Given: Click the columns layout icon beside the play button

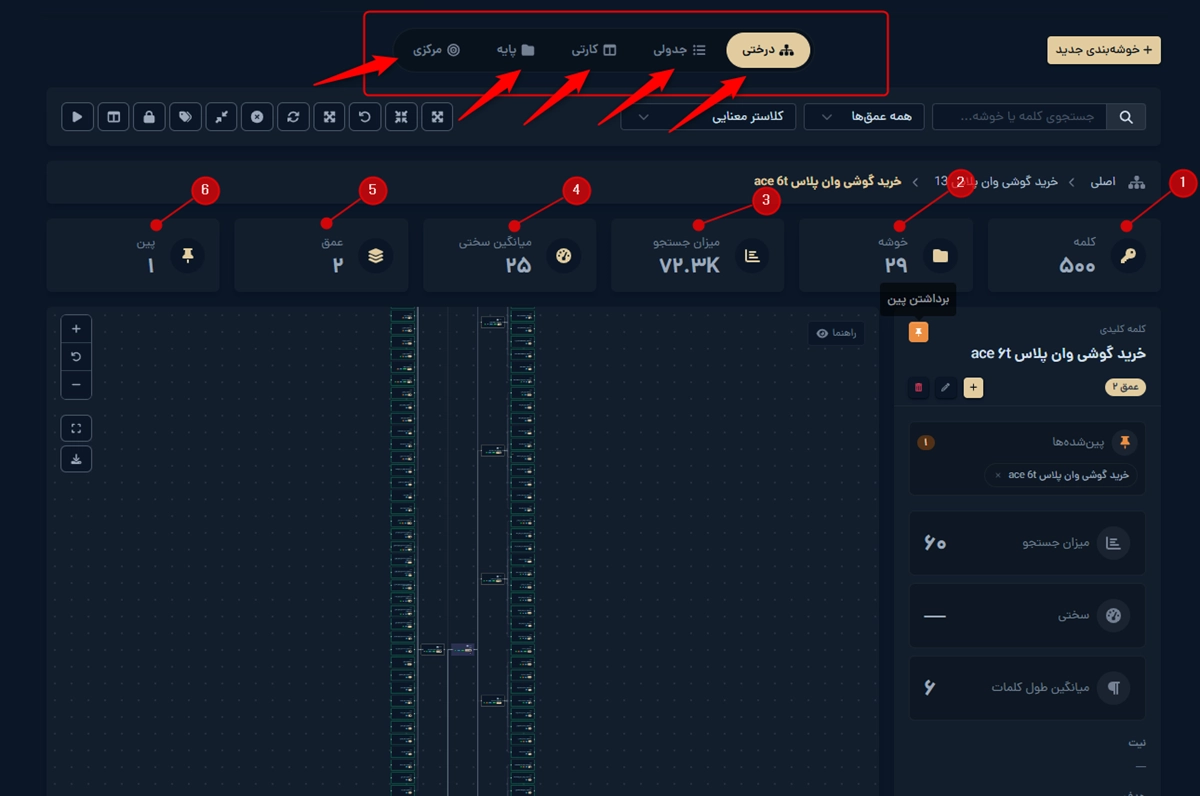Looking at the screenshot, I should 113,117.
